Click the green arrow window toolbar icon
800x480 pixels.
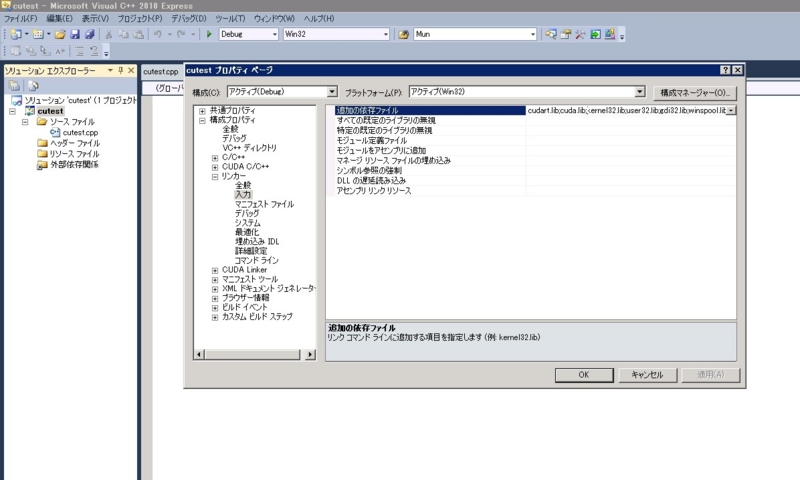pyautogui.click(x=595, y=34)
